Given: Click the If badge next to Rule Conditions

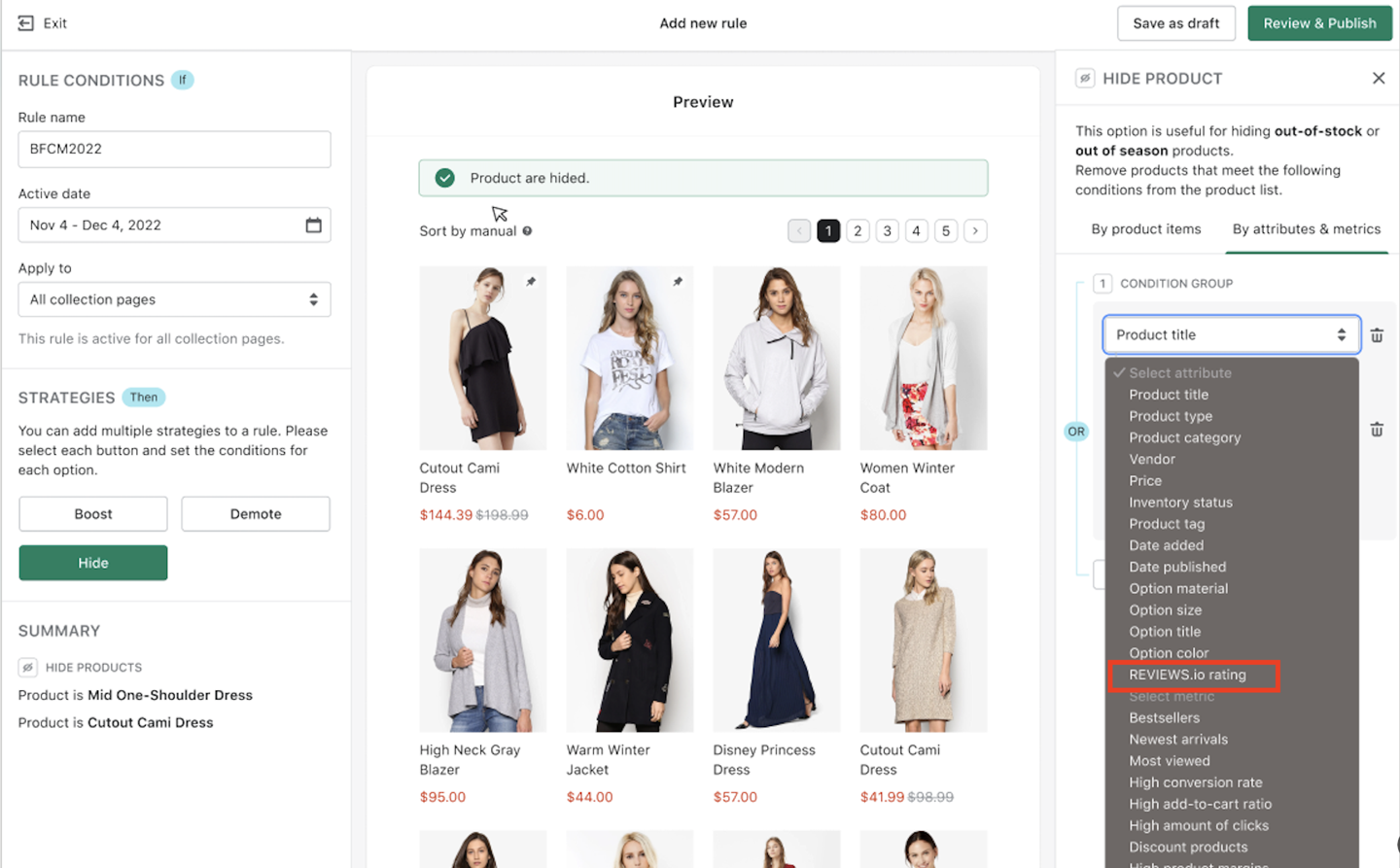Looking at the screenshot, I should [x=183, y=80].
